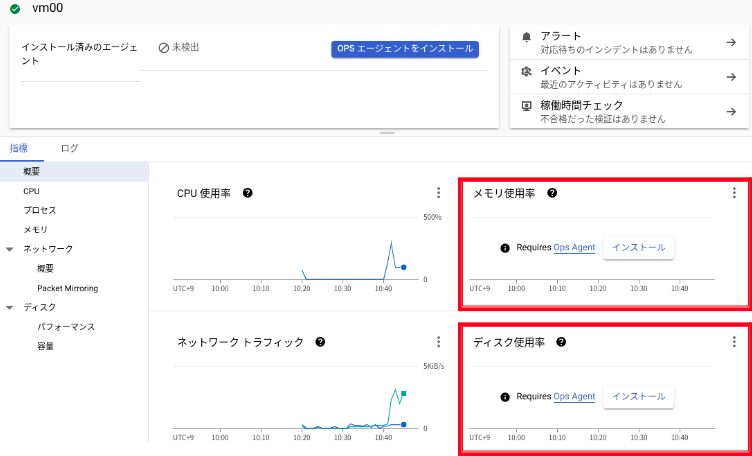Image resolution: width=752 pixels, height=456 pixels.
Task: Open the ネットワーク トラフィック chart options menu
Action: pyautogui.click(x=438, y=342)
